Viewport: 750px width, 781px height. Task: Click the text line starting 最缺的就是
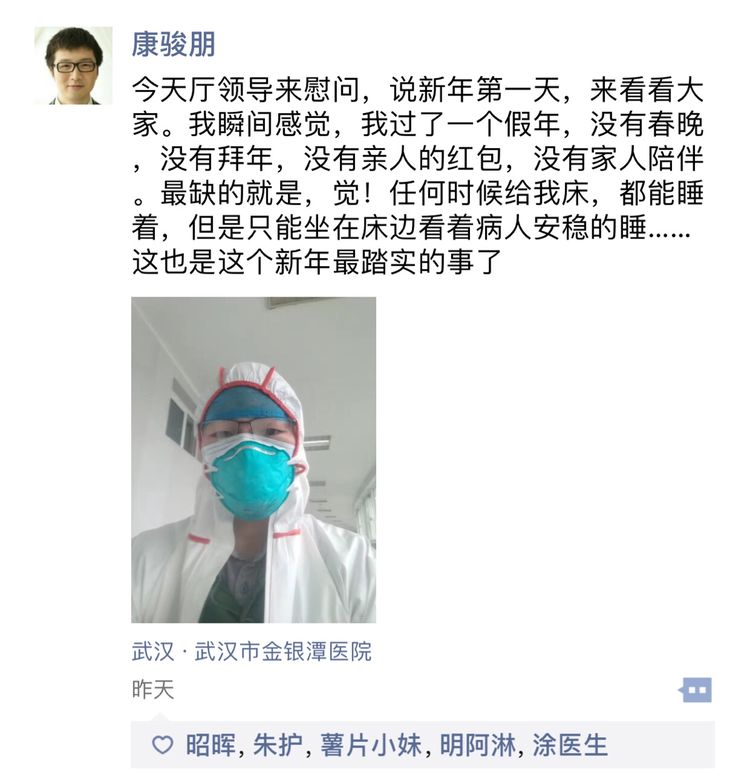pyautogui.click(x=417, y=193)
